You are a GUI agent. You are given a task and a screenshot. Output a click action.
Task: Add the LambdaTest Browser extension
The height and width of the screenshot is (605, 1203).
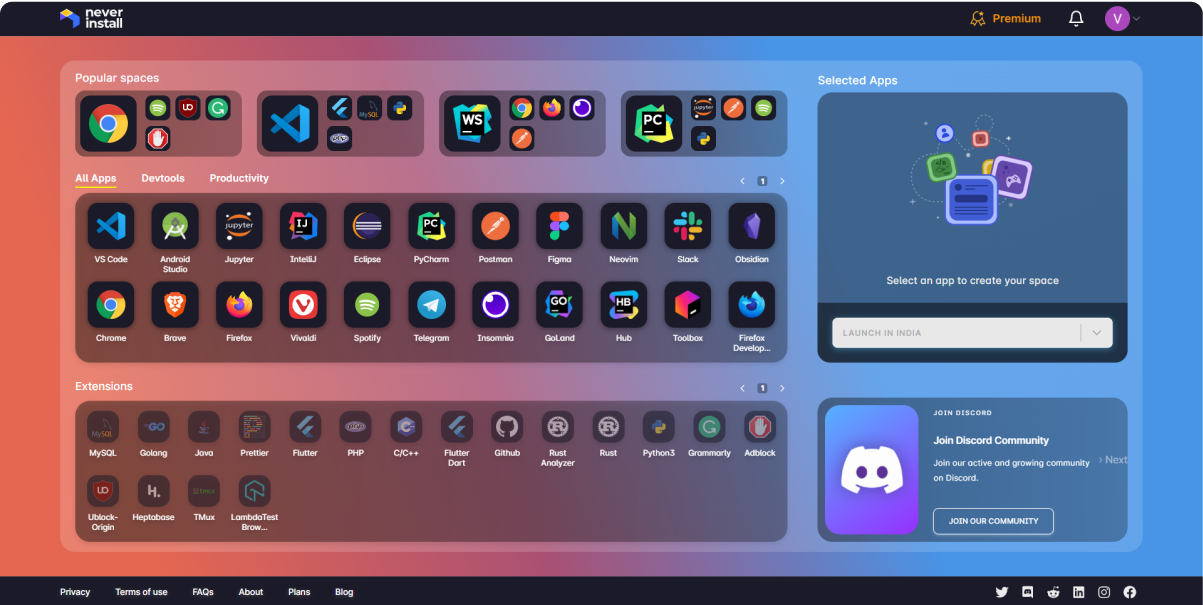click(254, 491)
